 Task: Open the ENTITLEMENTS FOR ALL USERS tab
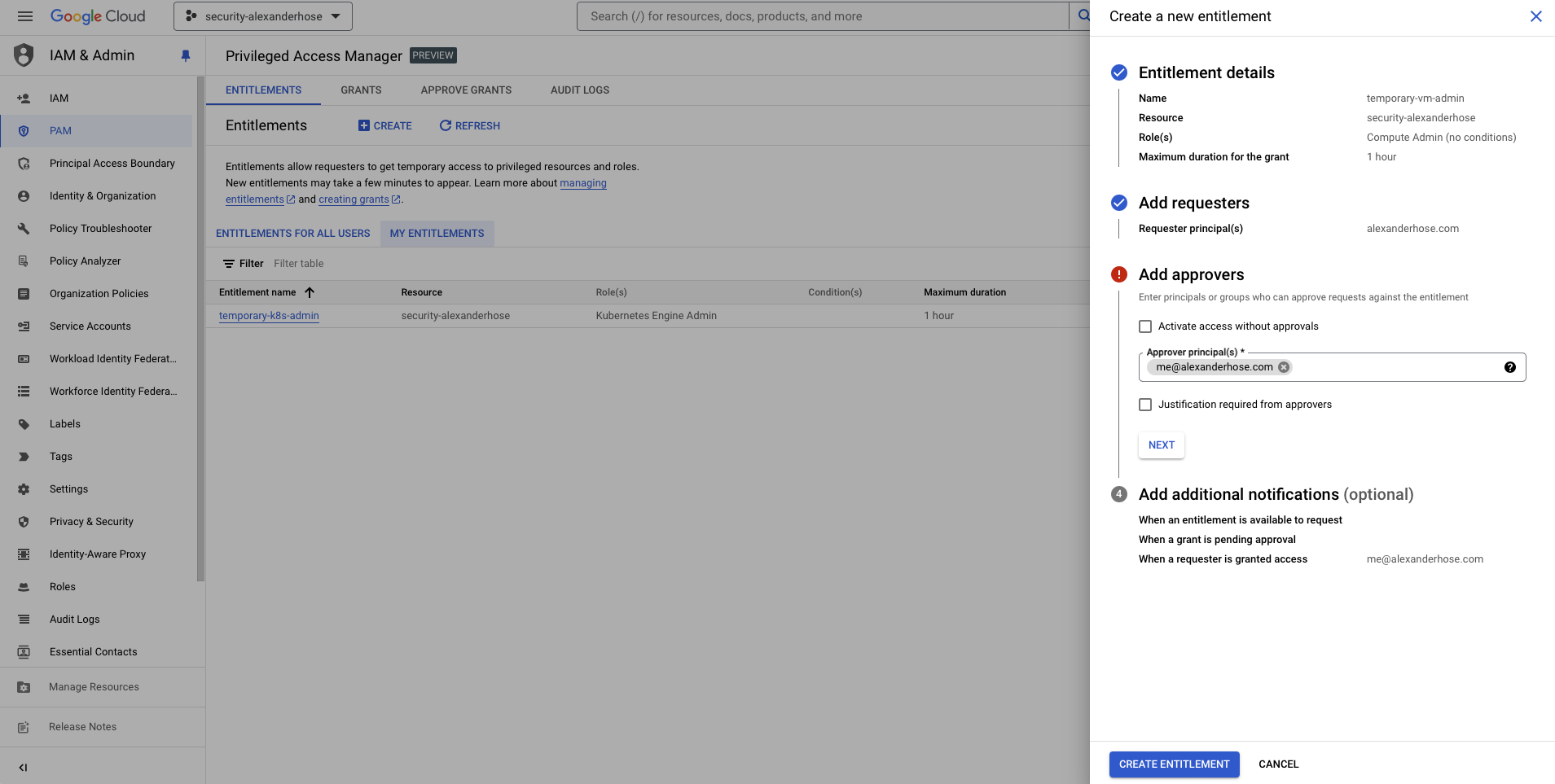[x=292, y=233]
